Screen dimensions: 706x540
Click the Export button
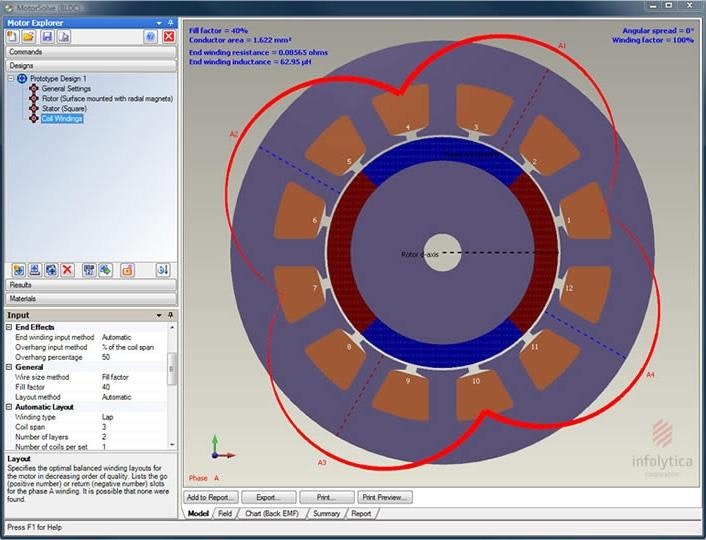click(269, 497)
